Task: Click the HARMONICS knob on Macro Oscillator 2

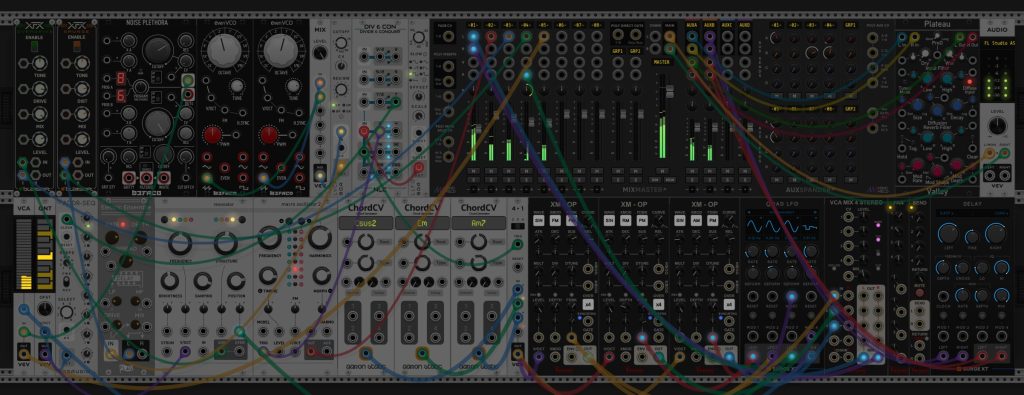Action: pos(320,238)
